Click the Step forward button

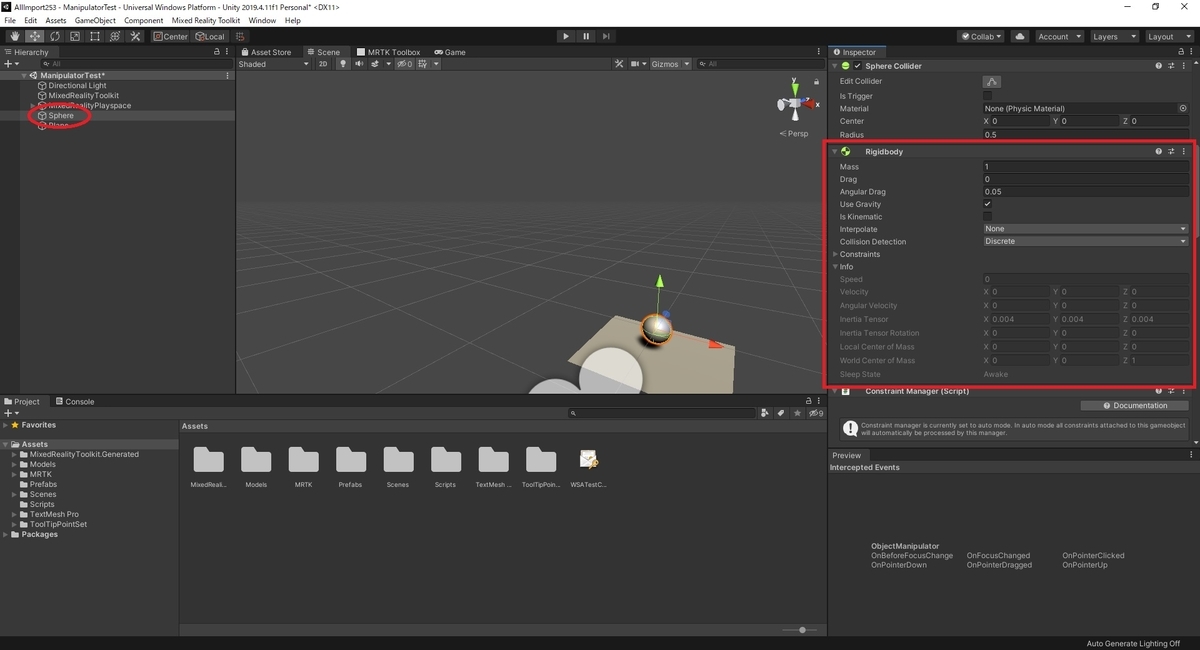pos(606,37)
